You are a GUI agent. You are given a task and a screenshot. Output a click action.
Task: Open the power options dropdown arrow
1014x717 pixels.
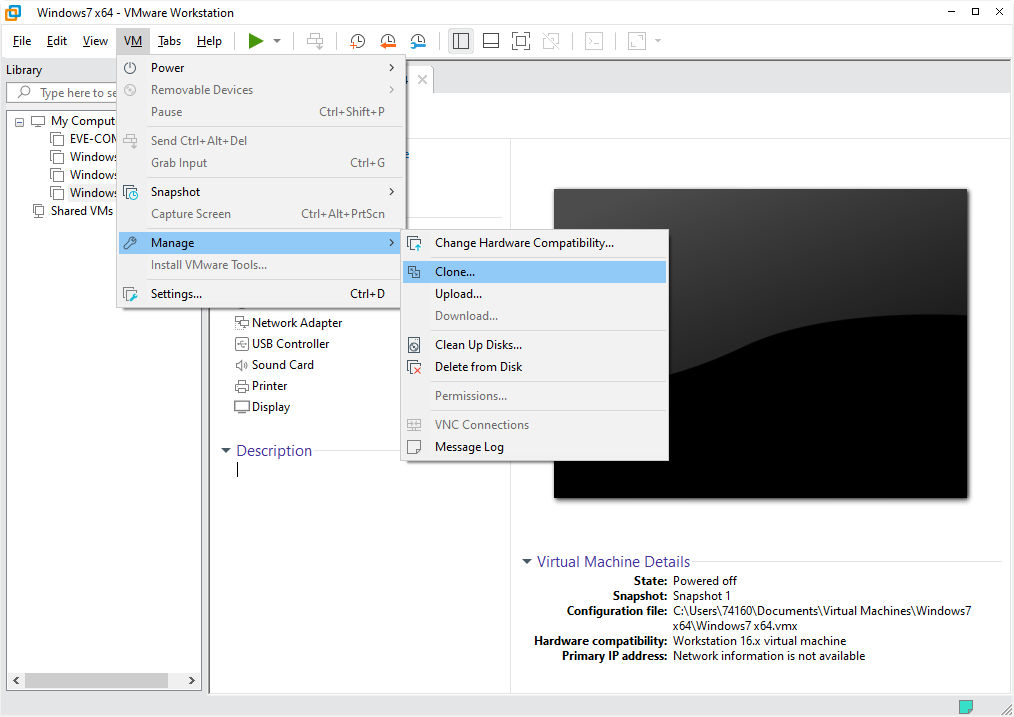(277, 41)
